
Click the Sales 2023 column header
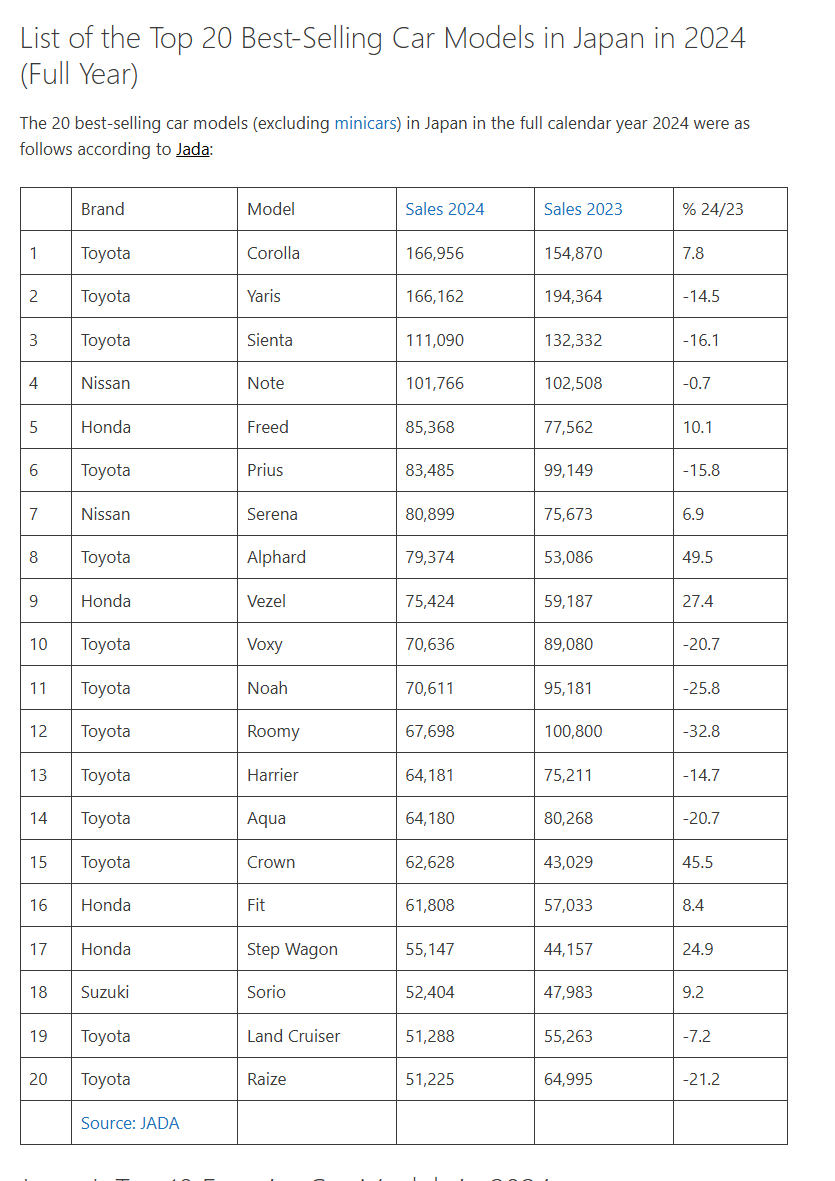[x=584, y=209]
